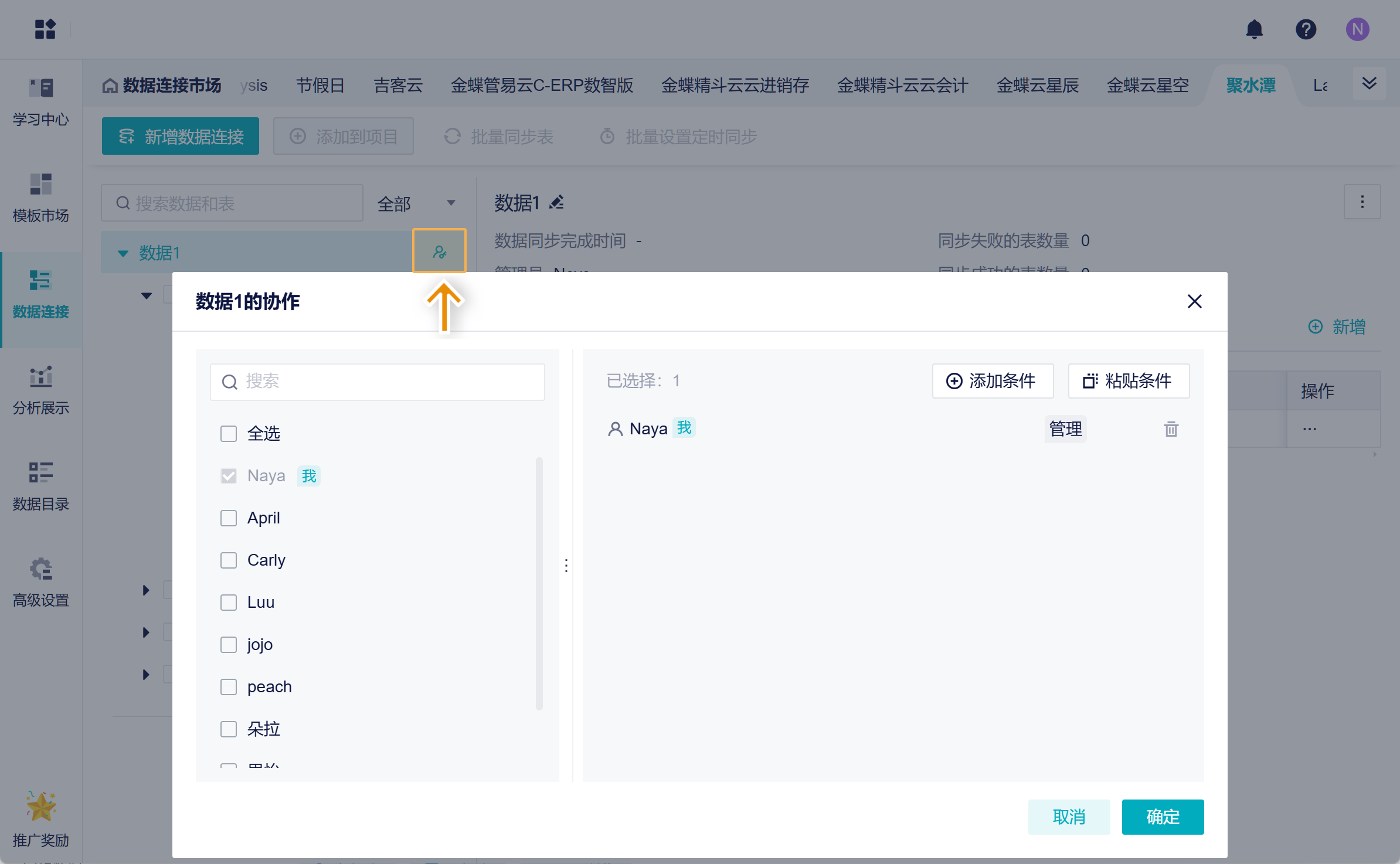Open the vertical three-dot more menu
The height and width of the screenshot is (864, 1400).
pyautogui.click(x=1362, y=202)
